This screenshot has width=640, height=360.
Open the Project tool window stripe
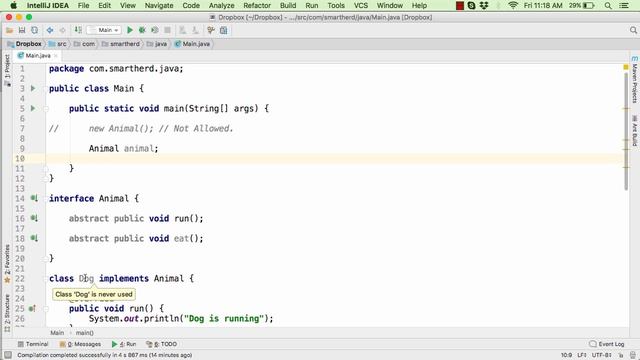[x=7, y=70]
